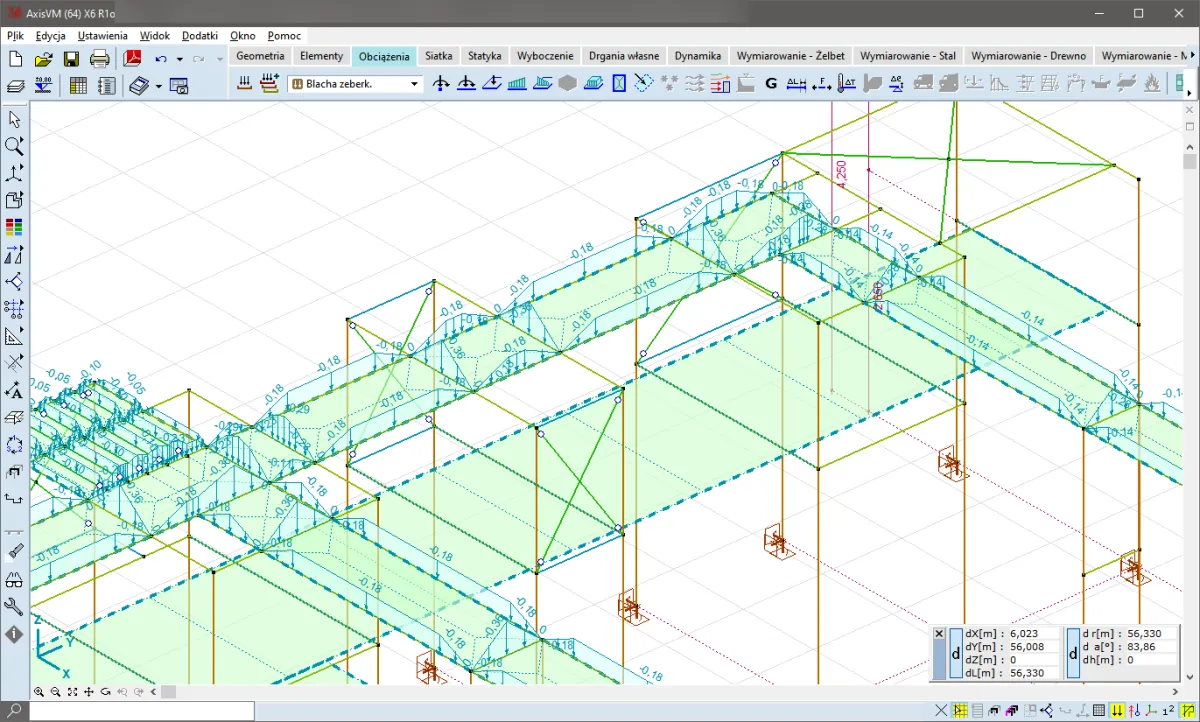Click the search input field at the bottom
This screenshot has width=1200, height=722.
point(140,711)
